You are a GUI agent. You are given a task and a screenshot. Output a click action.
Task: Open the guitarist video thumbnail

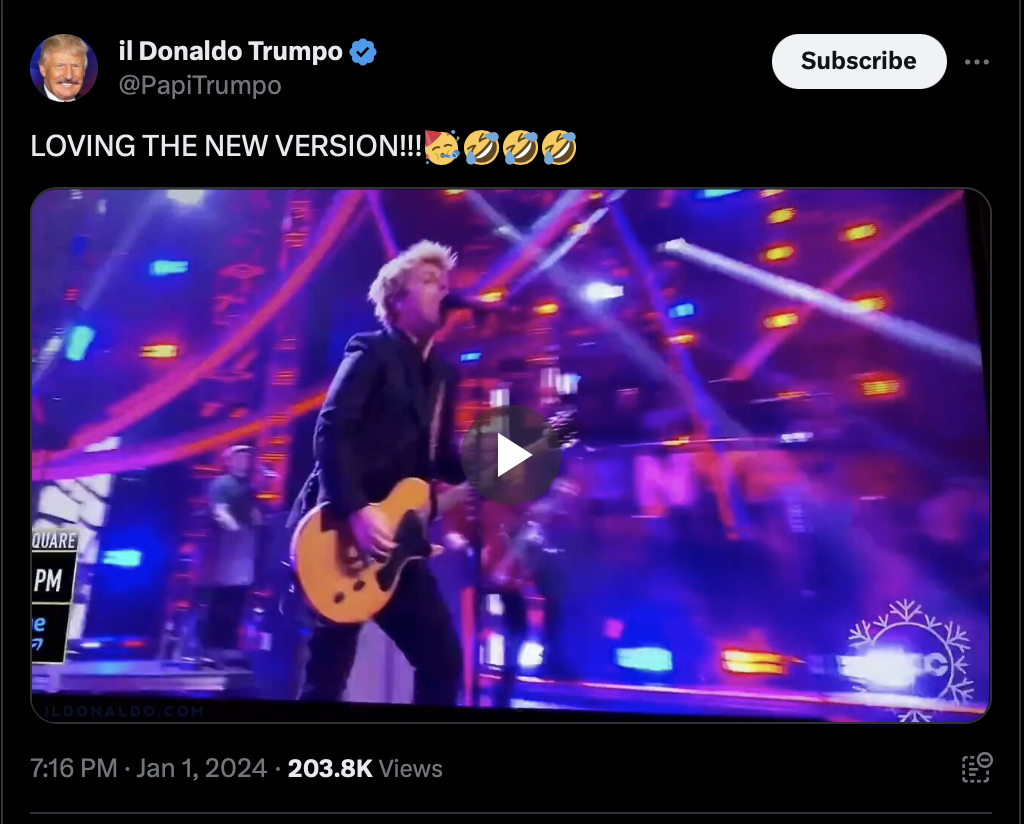click(x=511, y=455)
